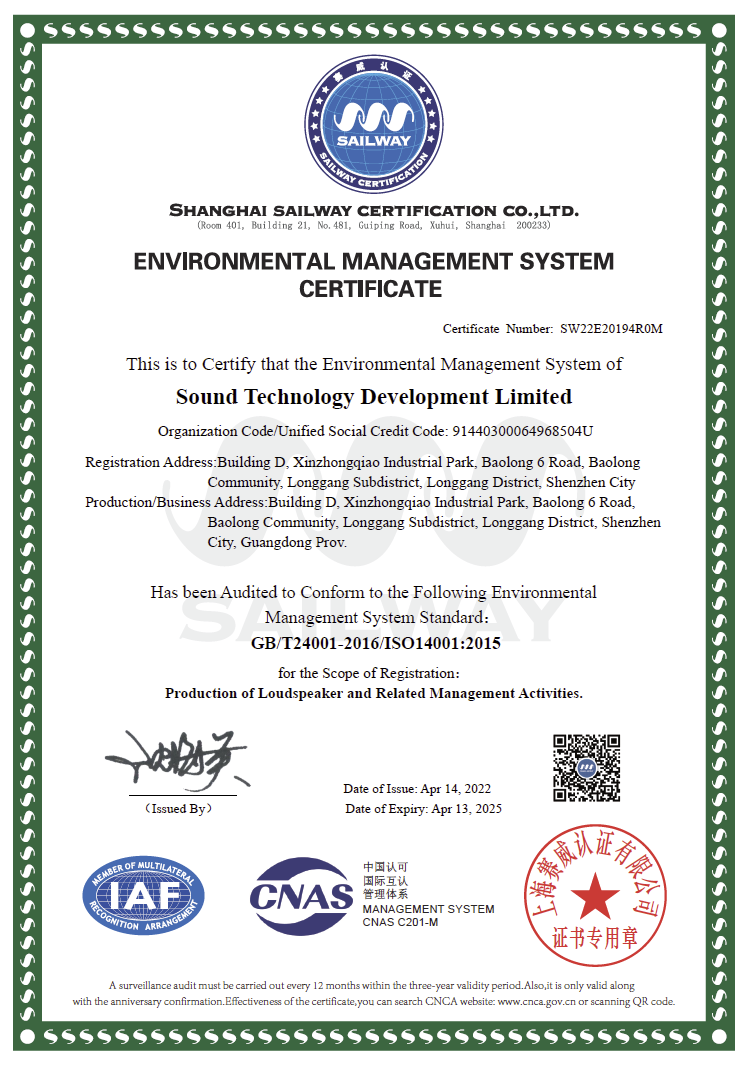Screen dimensions: 750x1066
Task: Click the Room 401 Guiping Road address line
Action: coord(373,225)
